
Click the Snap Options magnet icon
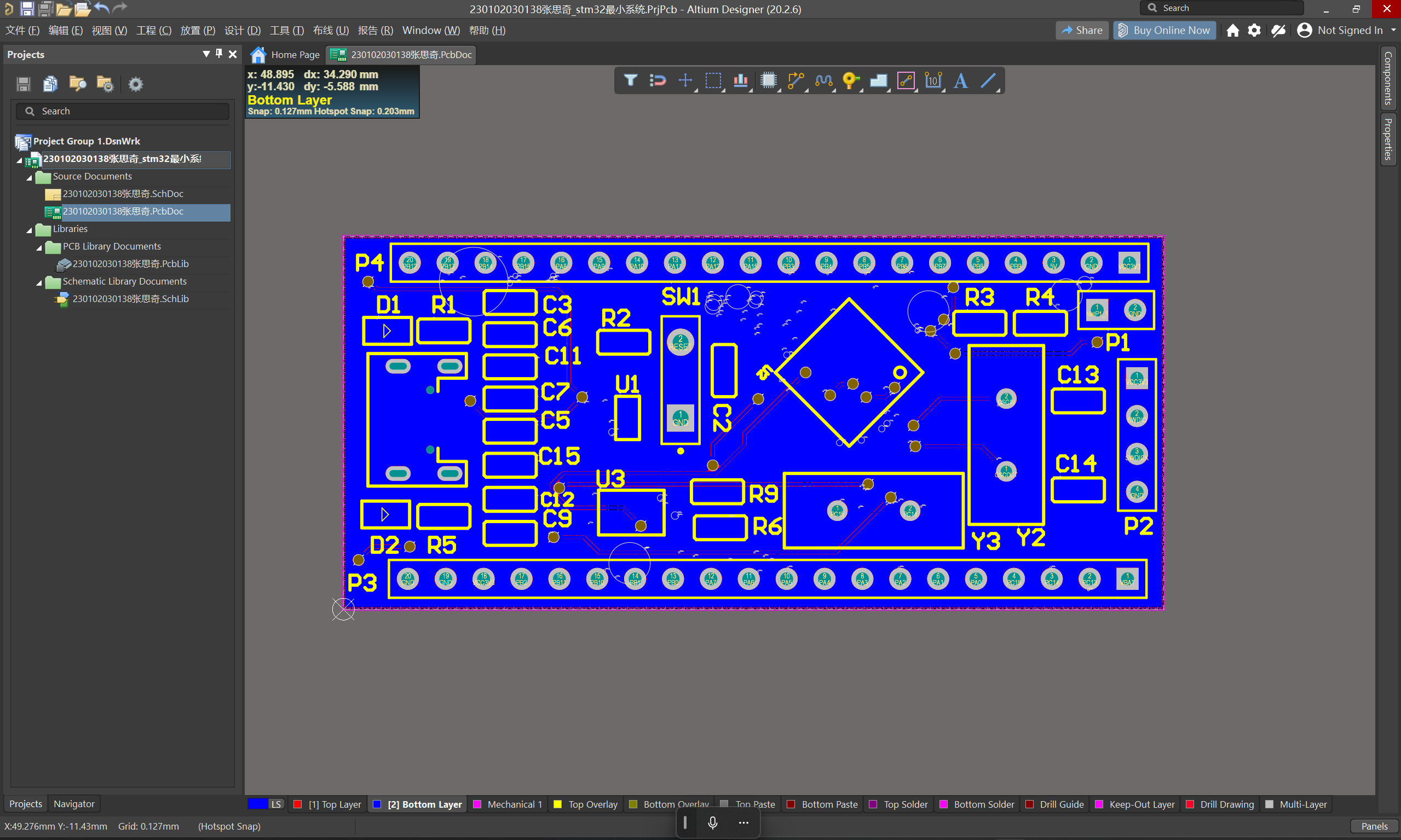(658, 80)
